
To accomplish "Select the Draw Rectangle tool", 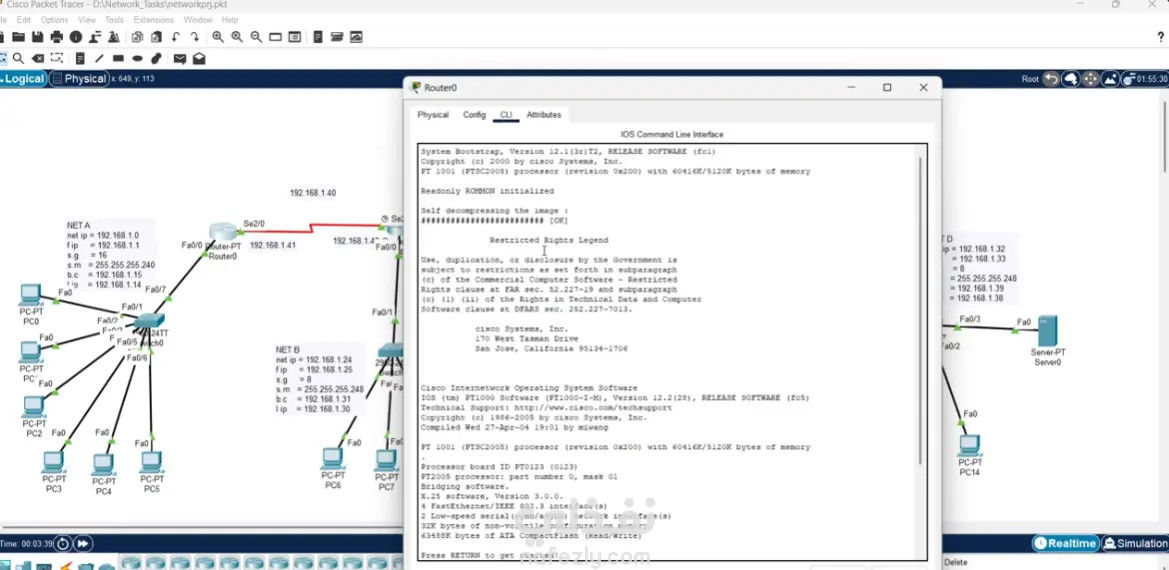I will click(119, 58).
